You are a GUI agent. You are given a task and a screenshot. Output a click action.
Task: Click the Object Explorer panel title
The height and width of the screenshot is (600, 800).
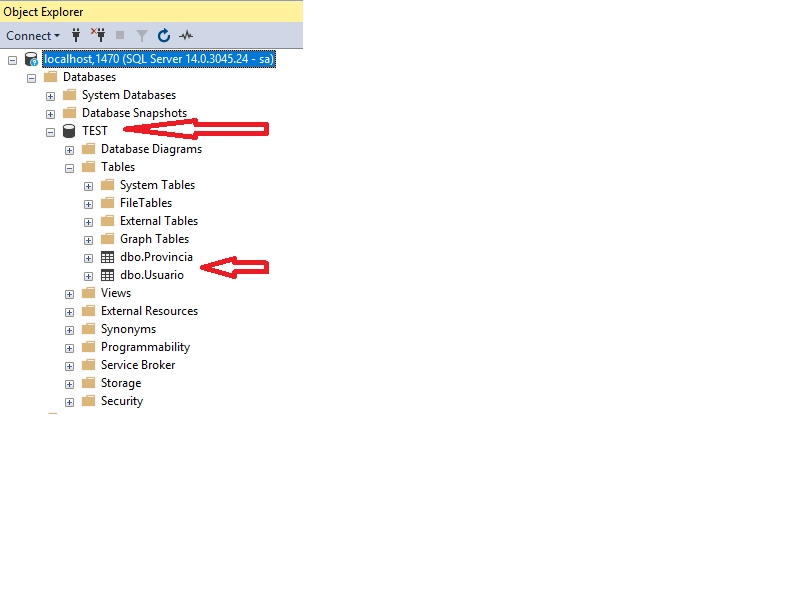[43, 11]
